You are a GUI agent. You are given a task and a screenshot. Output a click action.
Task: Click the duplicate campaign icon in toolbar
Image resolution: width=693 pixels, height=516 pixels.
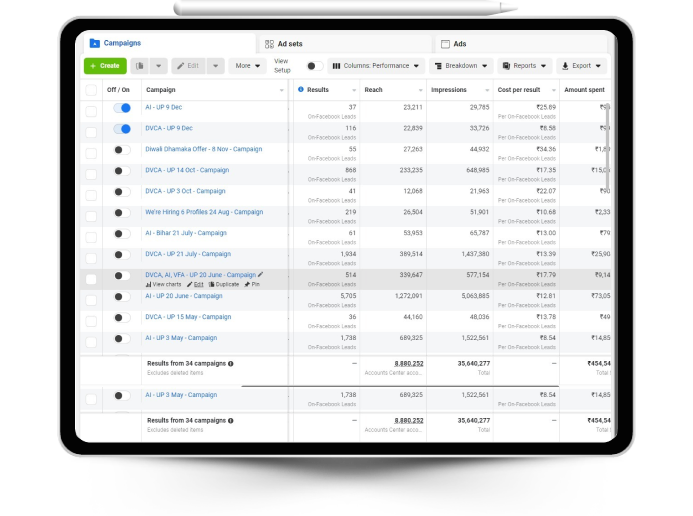pos(140,66)
